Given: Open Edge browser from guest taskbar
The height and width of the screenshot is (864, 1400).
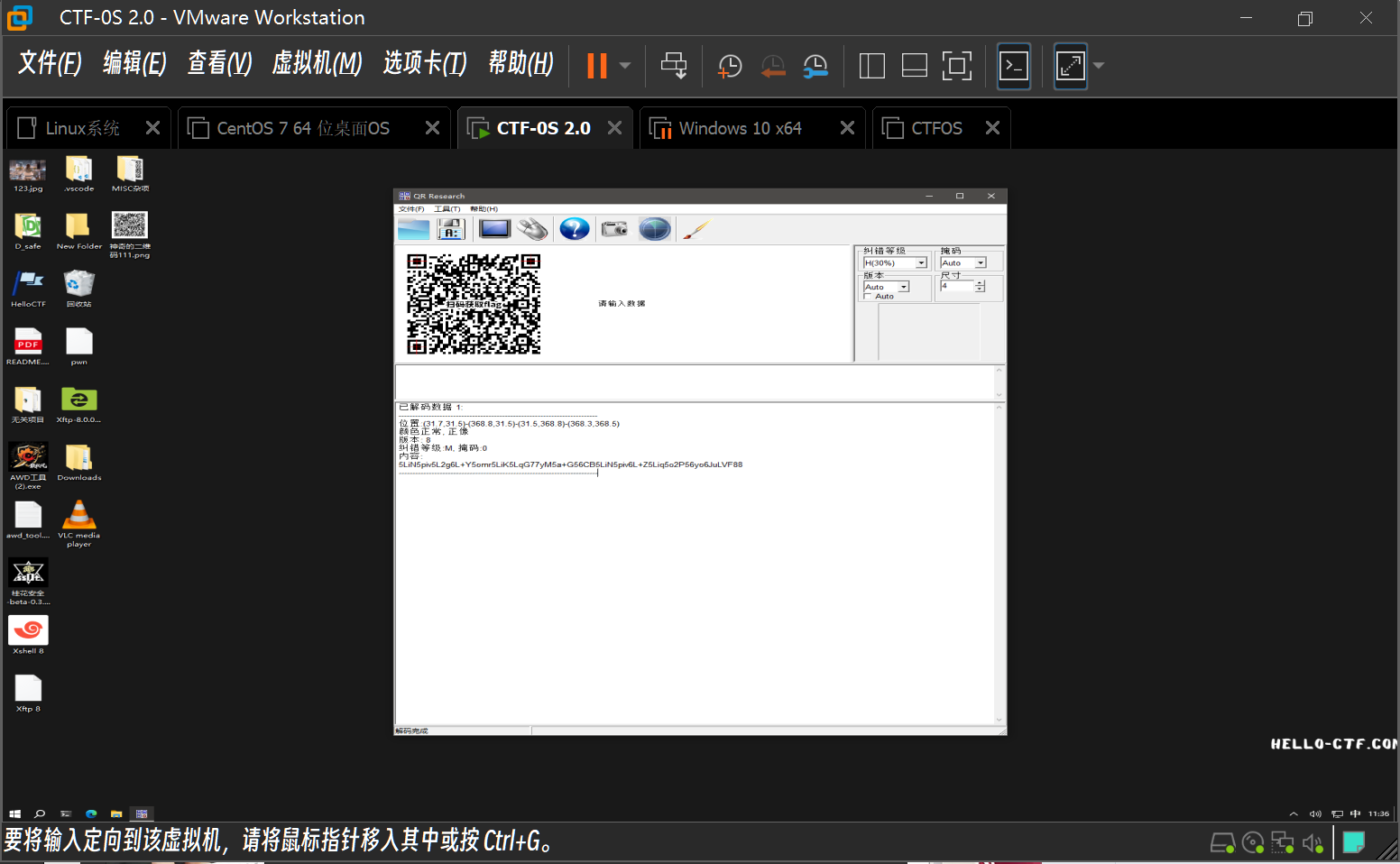Looking at the screenshot, I should tap(91, 813).
